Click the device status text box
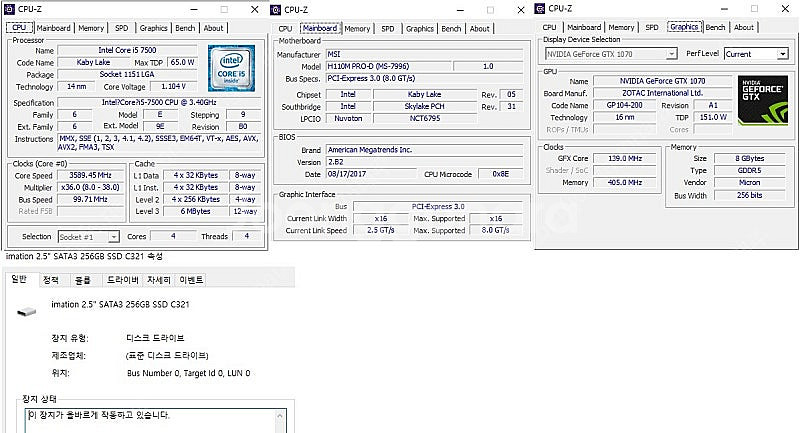 coord(156,421)
